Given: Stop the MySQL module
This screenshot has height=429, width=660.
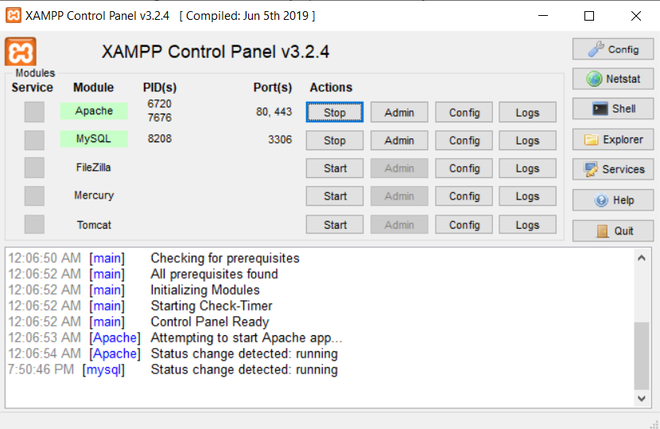Looking at the screenshot, I should point(335,140).
